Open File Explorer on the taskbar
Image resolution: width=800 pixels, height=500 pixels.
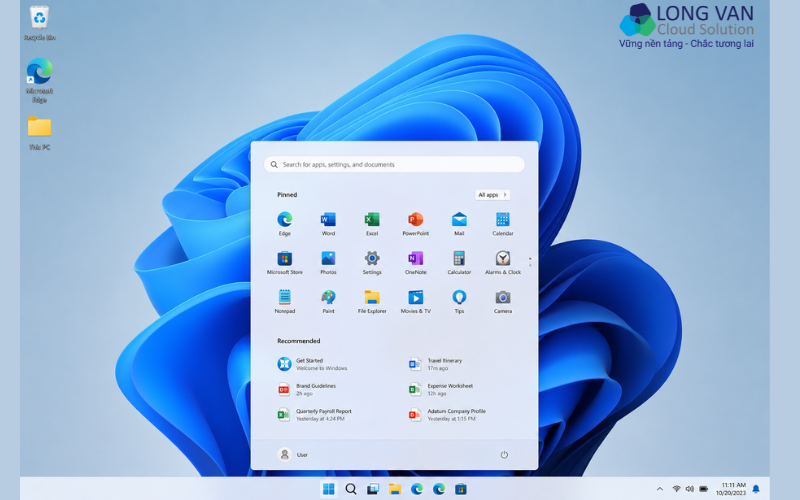tap(395, 489)
